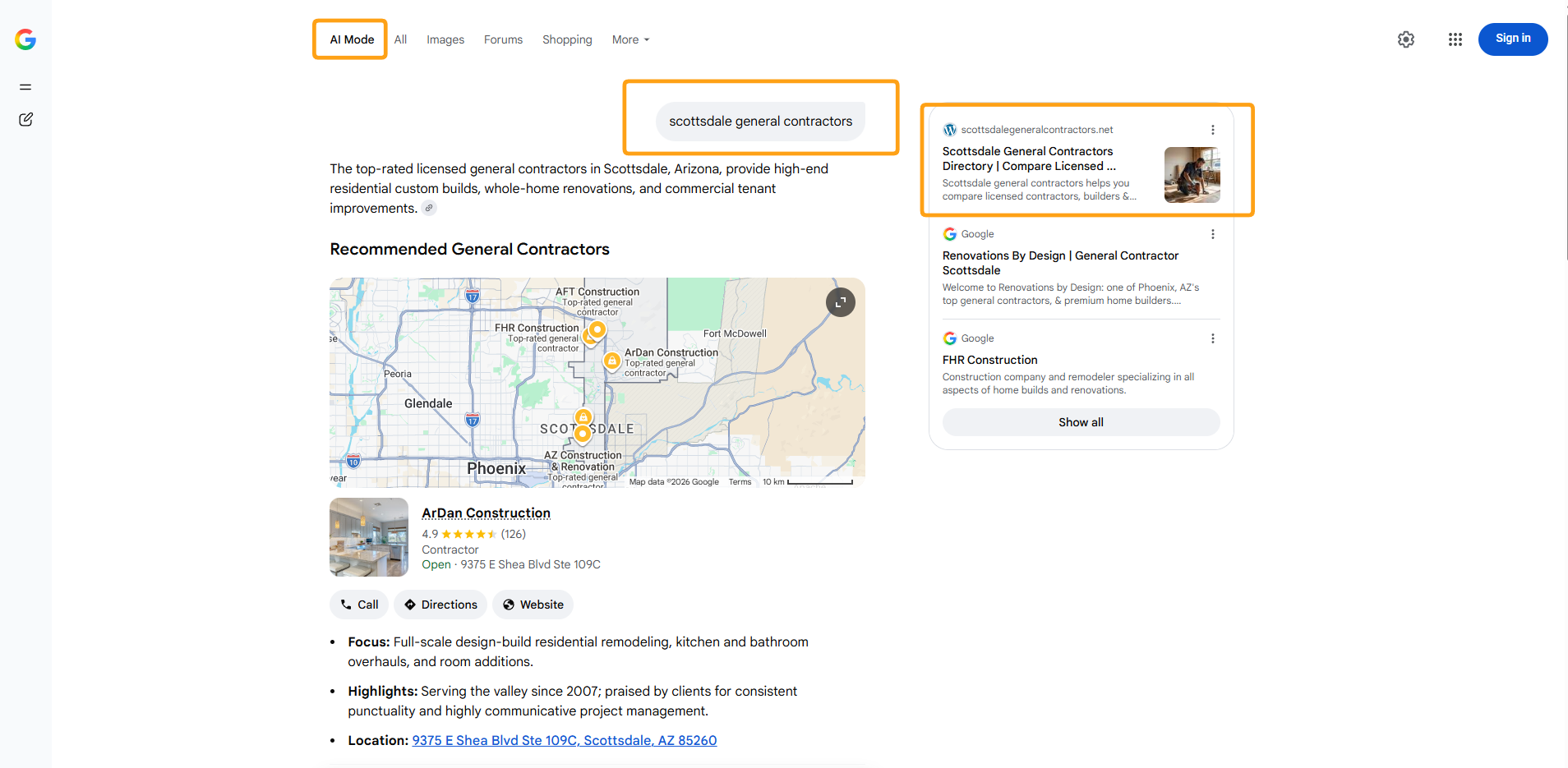Click the Google logo icon
This screenshot has height=768, width=1568.
click(25, 39)
